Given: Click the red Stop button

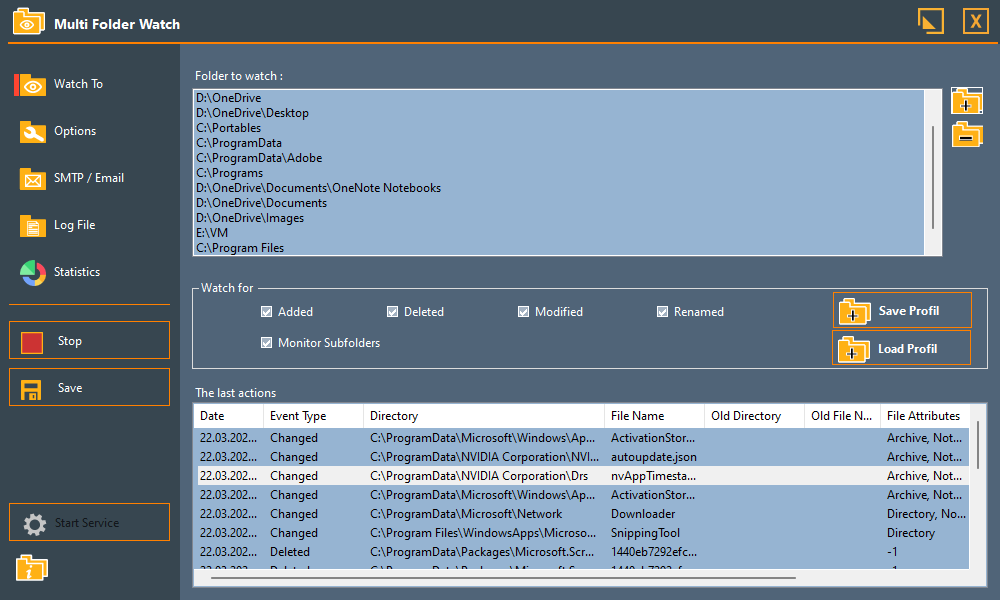Looking at the screenshot, I should pyautogui.click(x=90, y=341).
